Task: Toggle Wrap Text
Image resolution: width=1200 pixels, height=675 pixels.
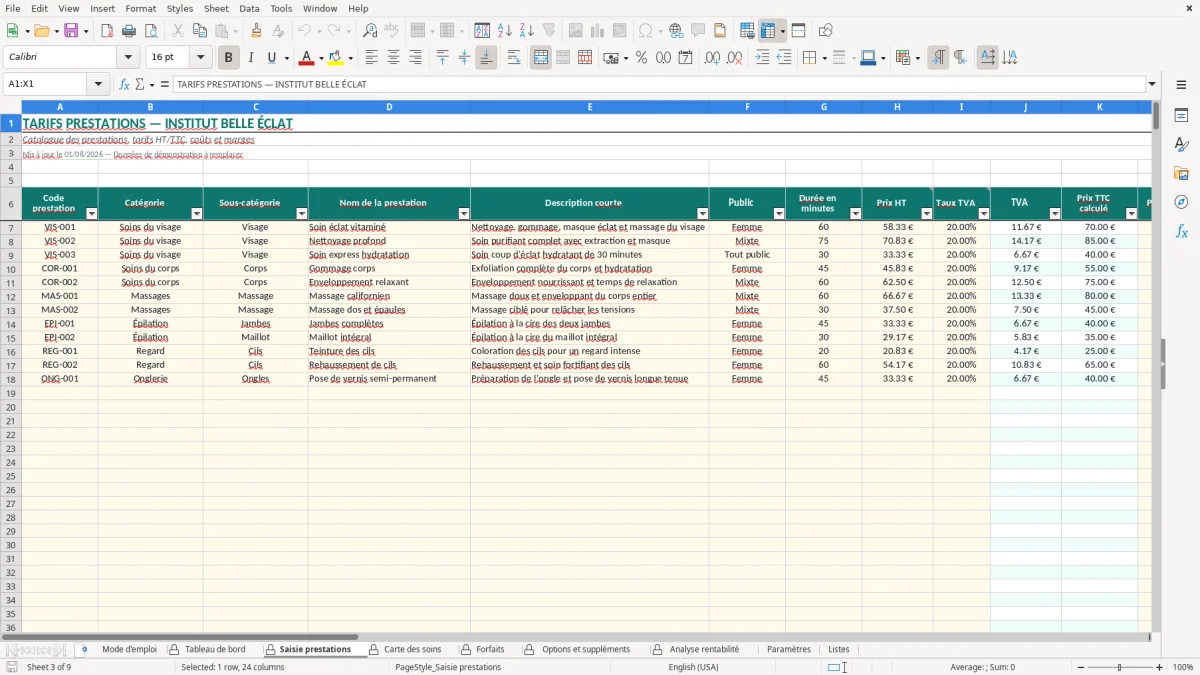Action: tap(513, 58)
